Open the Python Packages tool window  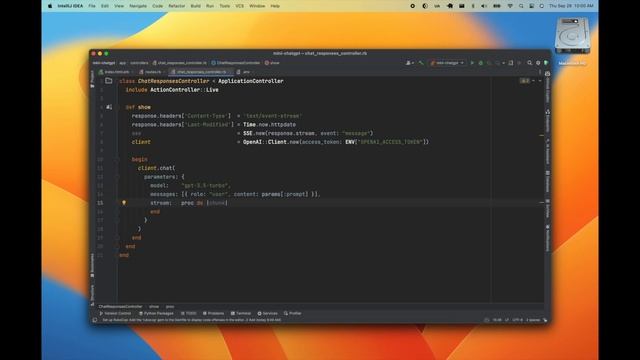(x=156, y=313)
